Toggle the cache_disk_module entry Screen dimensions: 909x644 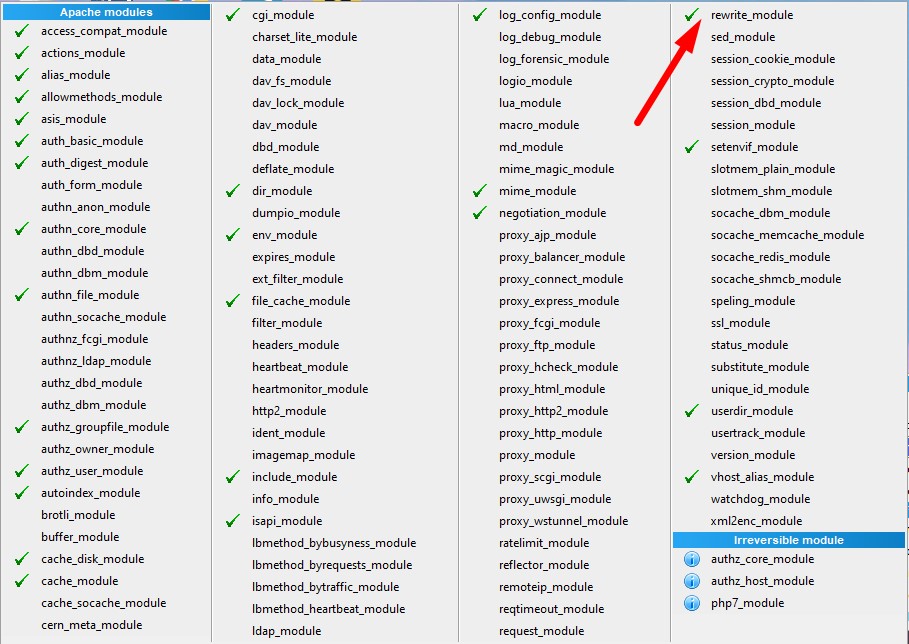(x=92, y=559)
